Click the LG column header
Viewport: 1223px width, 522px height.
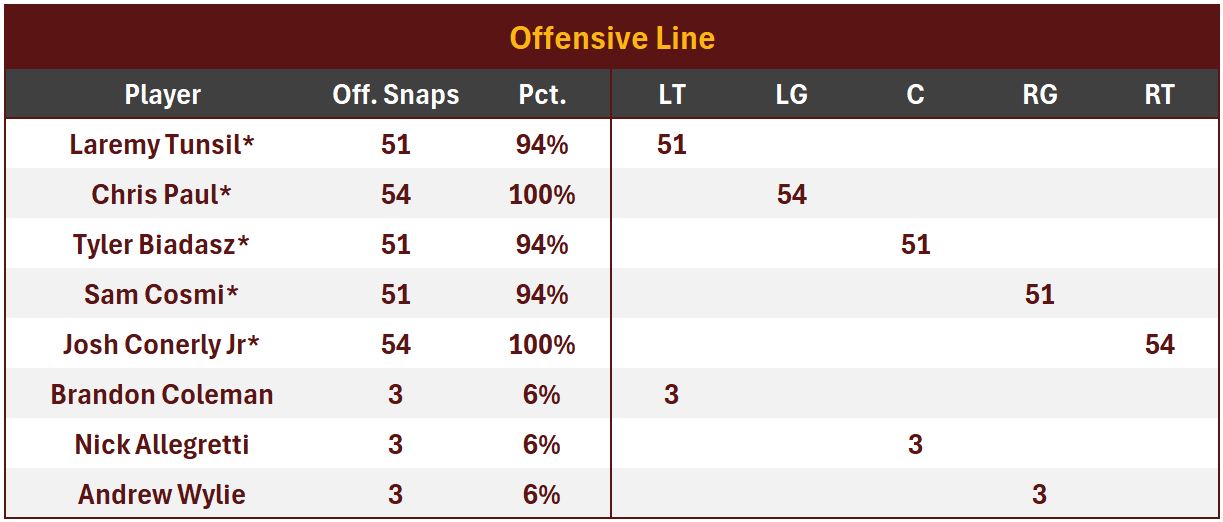(x=791, y=95)
